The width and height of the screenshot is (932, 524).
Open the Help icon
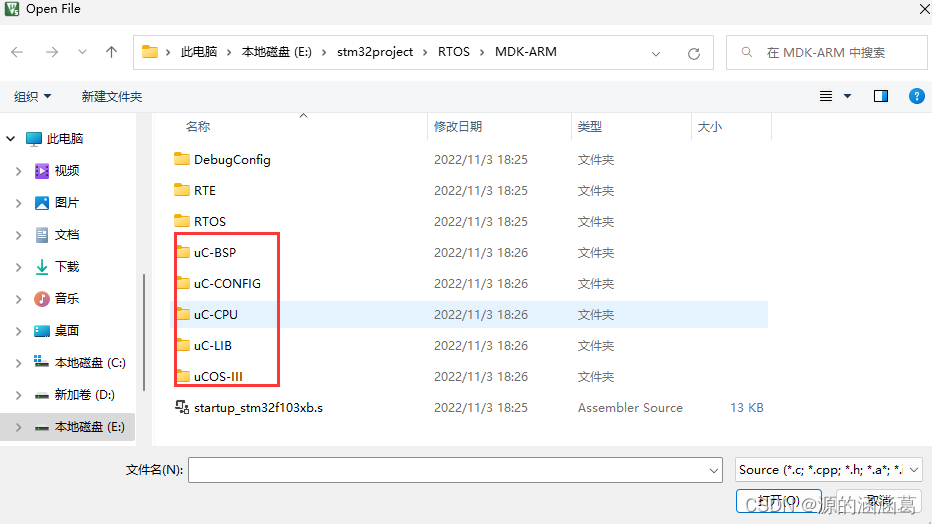(x=917, y=96)
